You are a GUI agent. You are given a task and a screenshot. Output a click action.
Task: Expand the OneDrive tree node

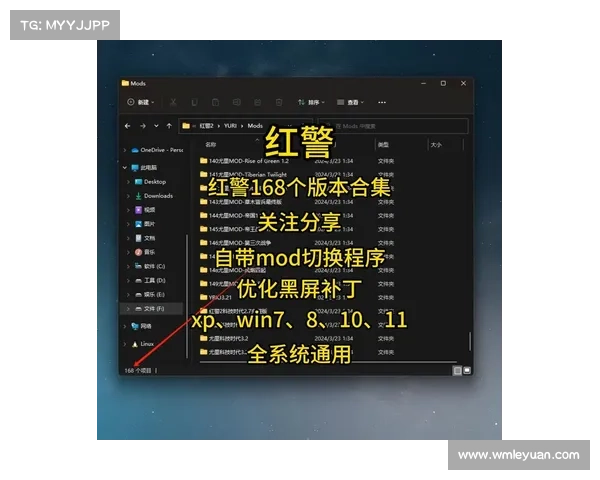(125, 150)
